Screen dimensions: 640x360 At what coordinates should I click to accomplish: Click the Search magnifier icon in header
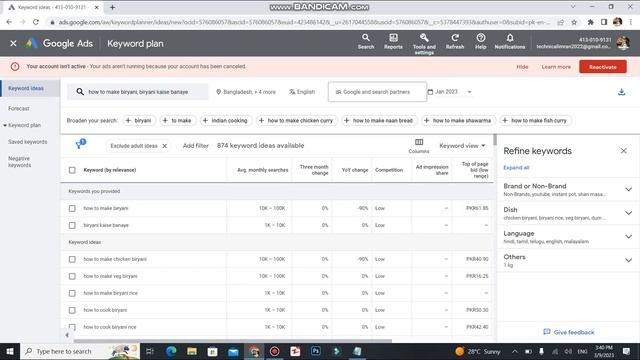366,38
